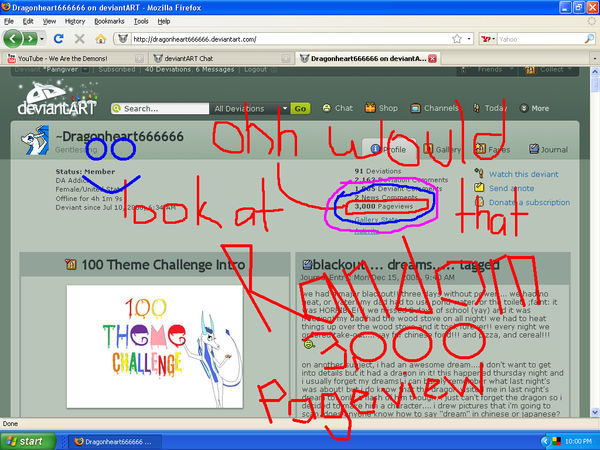Open the URL bar dropdown arrow
The width and height of the screenshot is (600, 450).
tap(469, 39)
